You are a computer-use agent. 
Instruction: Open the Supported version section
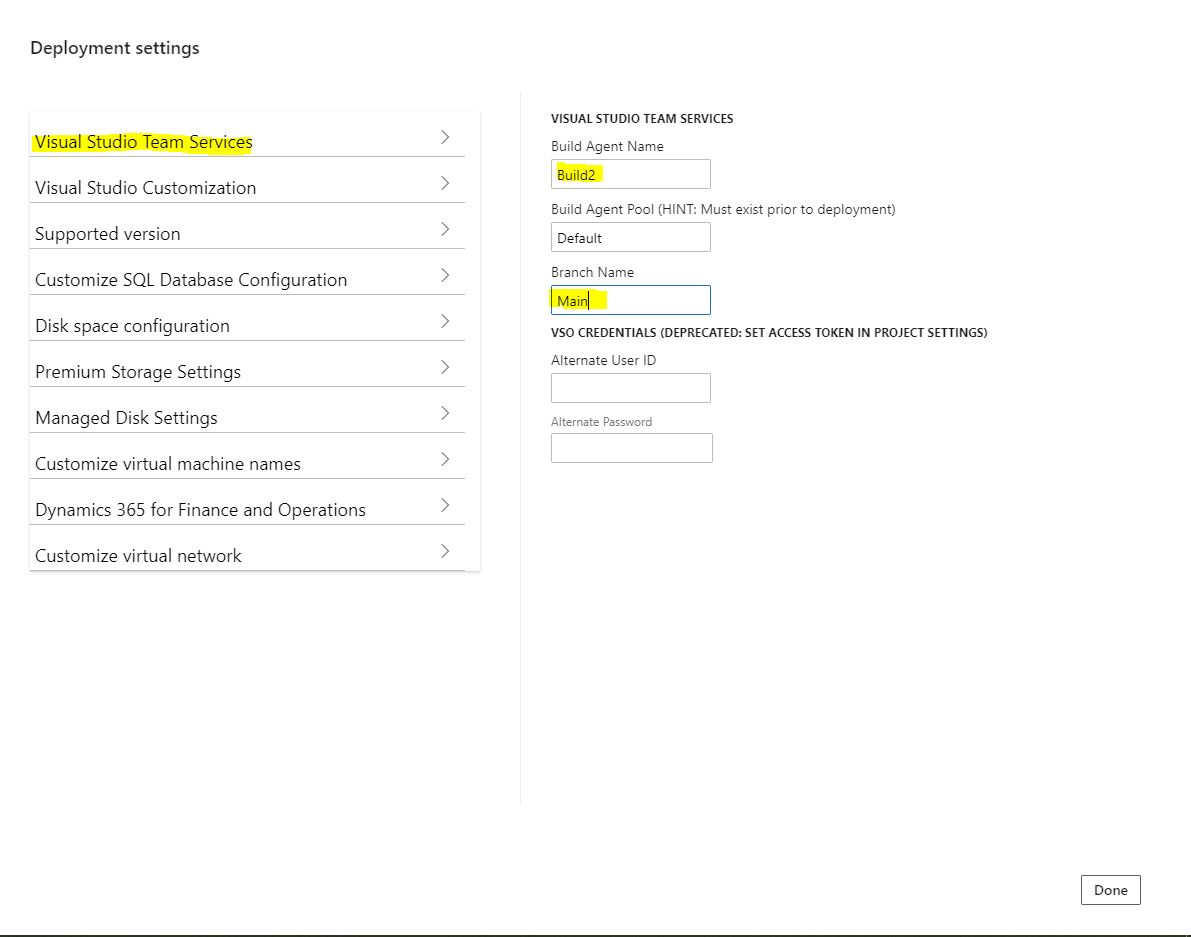[x=108, y=234]
